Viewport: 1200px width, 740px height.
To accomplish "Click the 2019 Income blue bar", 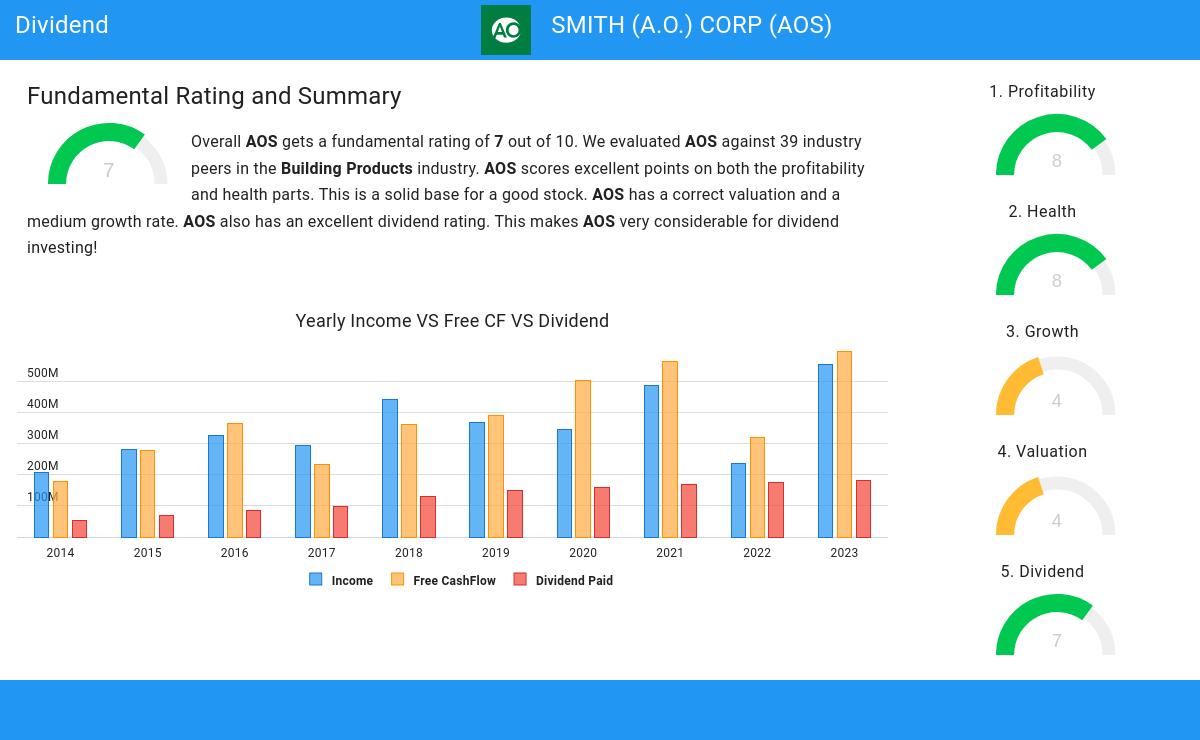I will pyautogui.click(x=476, y=480).
